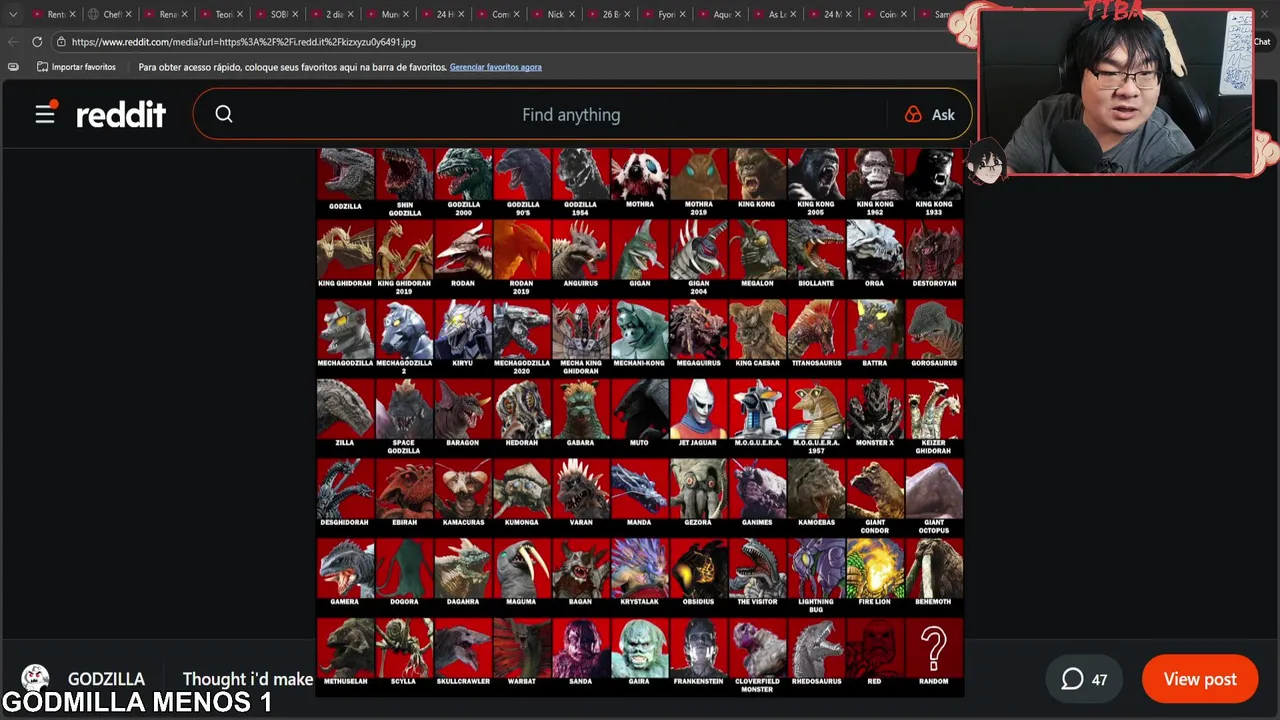Open the tab search dropdown arrow
1280x720 pixels.
[x=13, y=14]
